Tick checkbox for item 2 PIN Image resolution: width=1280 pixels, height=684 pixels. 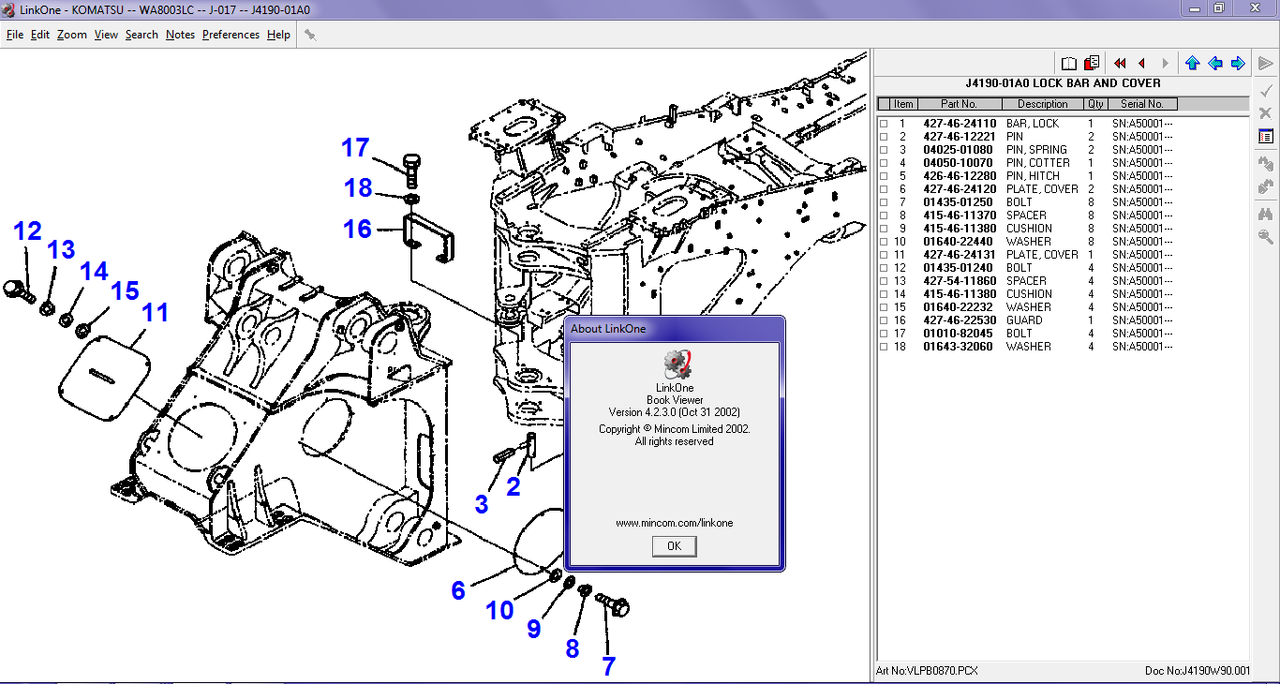884,137
